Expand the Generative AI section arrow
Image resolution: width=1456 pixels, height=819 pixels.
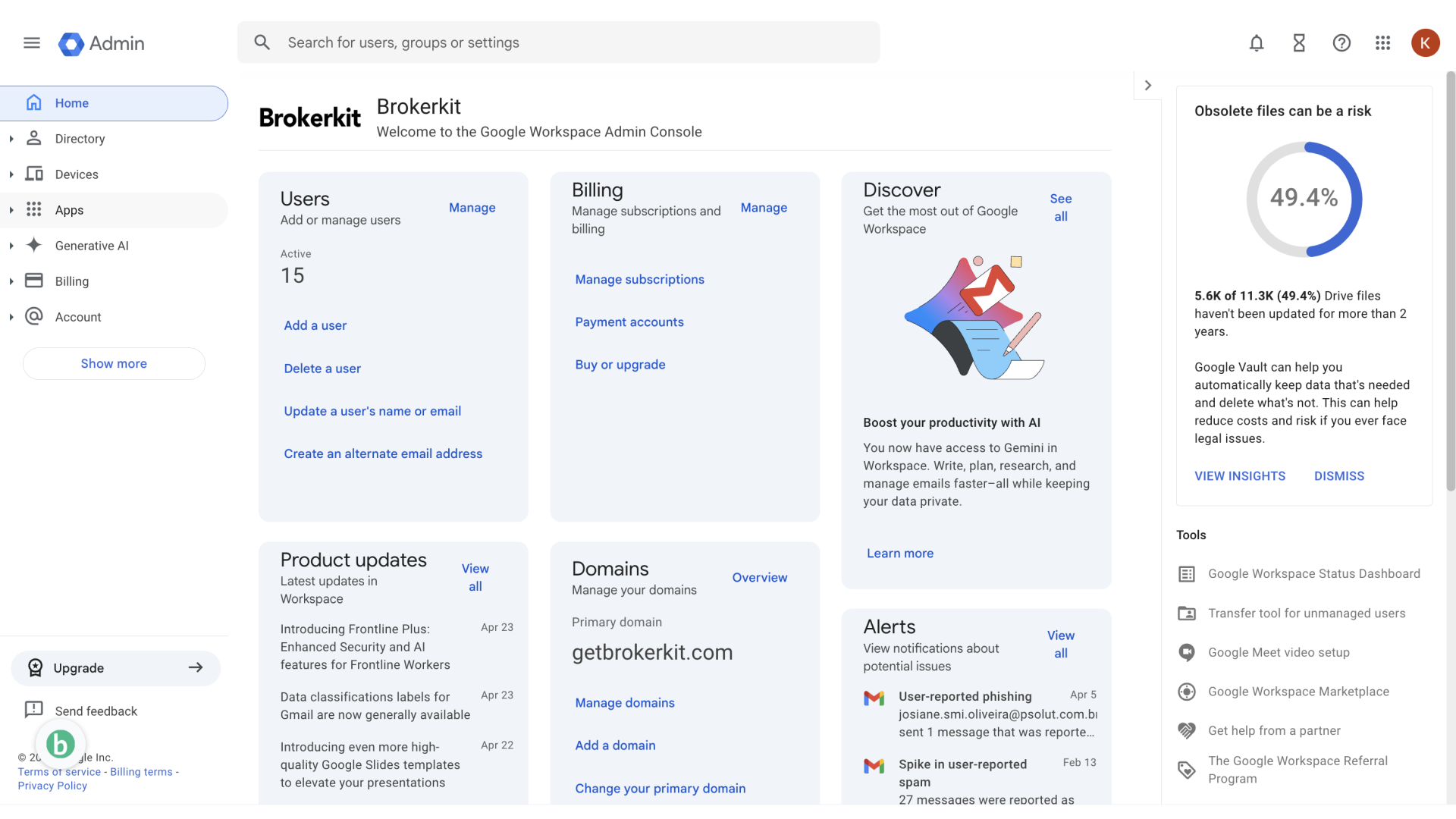tap(11, 246)
